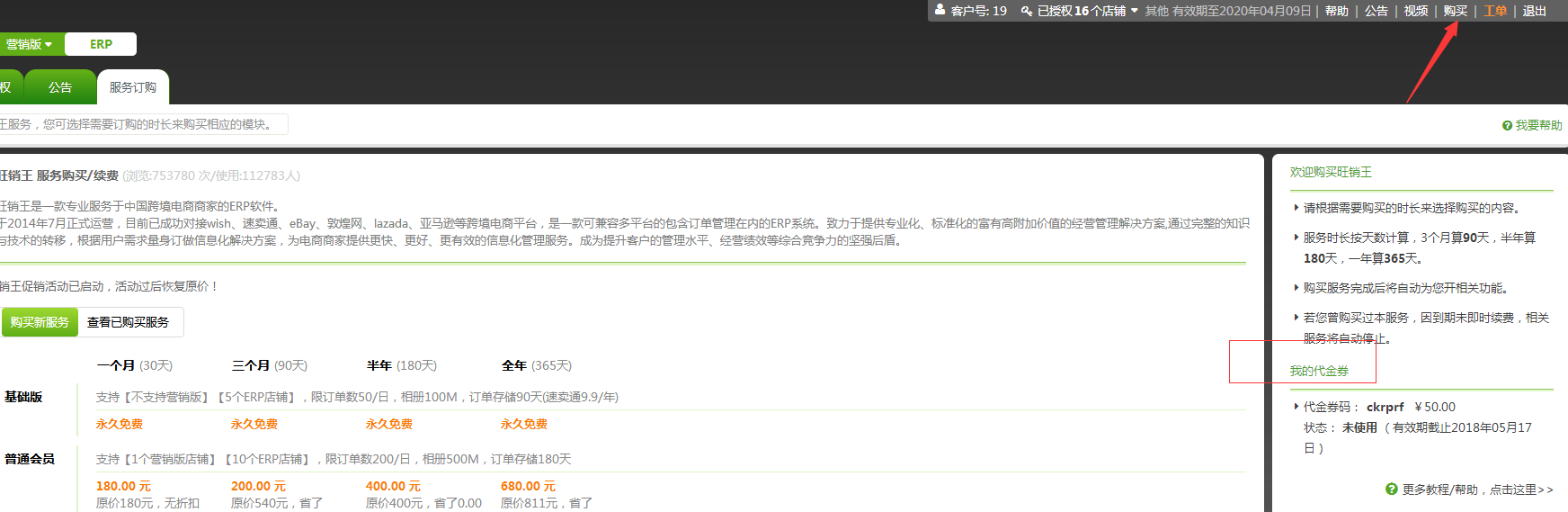Click the authorized stores key icon
This screenshot has width=1568, height=512.
tap(1026, 11)
